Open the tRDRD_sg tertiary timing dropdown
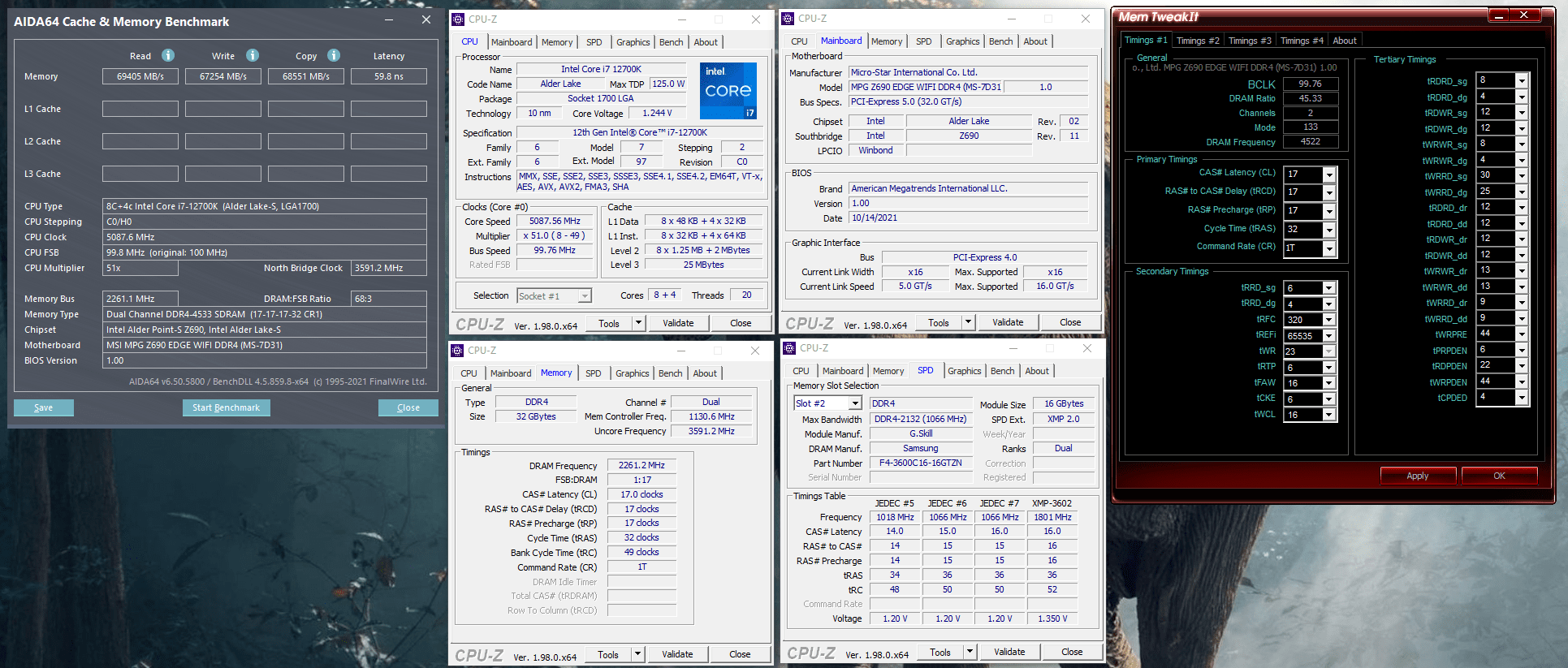Image resolution: width=1568 pixels, height=668 pixels. click(1522, 80)
